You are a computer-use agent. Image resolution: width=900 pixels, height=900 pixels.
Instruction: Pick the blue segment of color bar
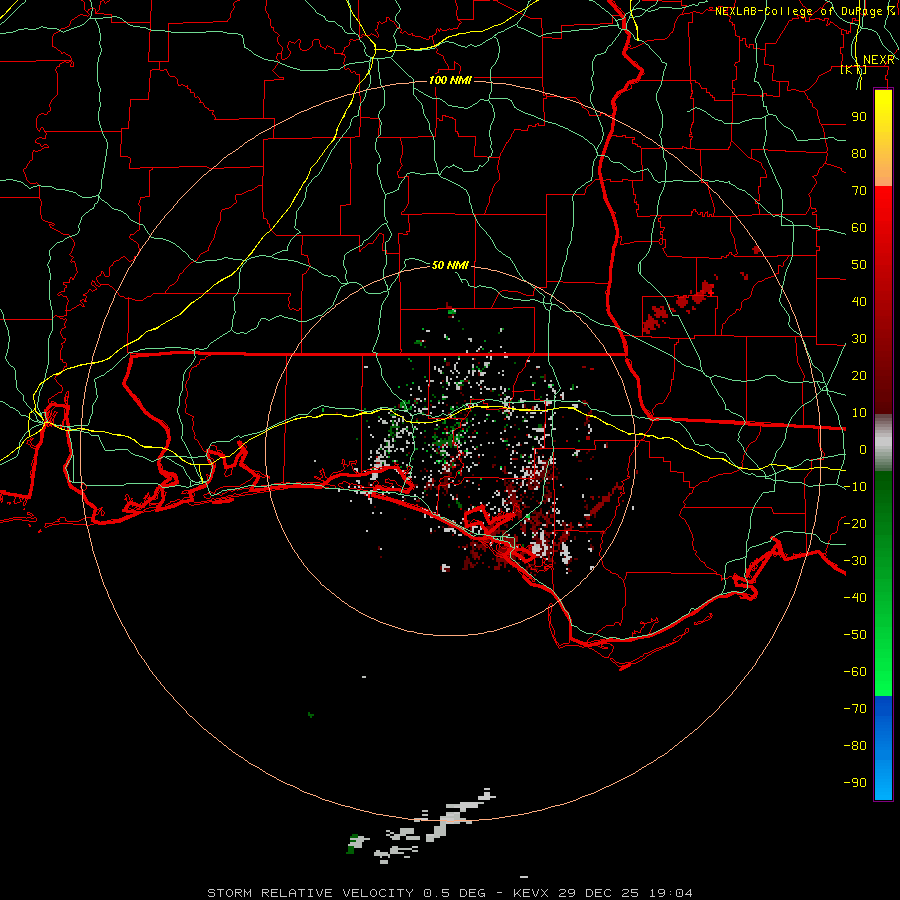pyautogui.click(x=883, y=748)
